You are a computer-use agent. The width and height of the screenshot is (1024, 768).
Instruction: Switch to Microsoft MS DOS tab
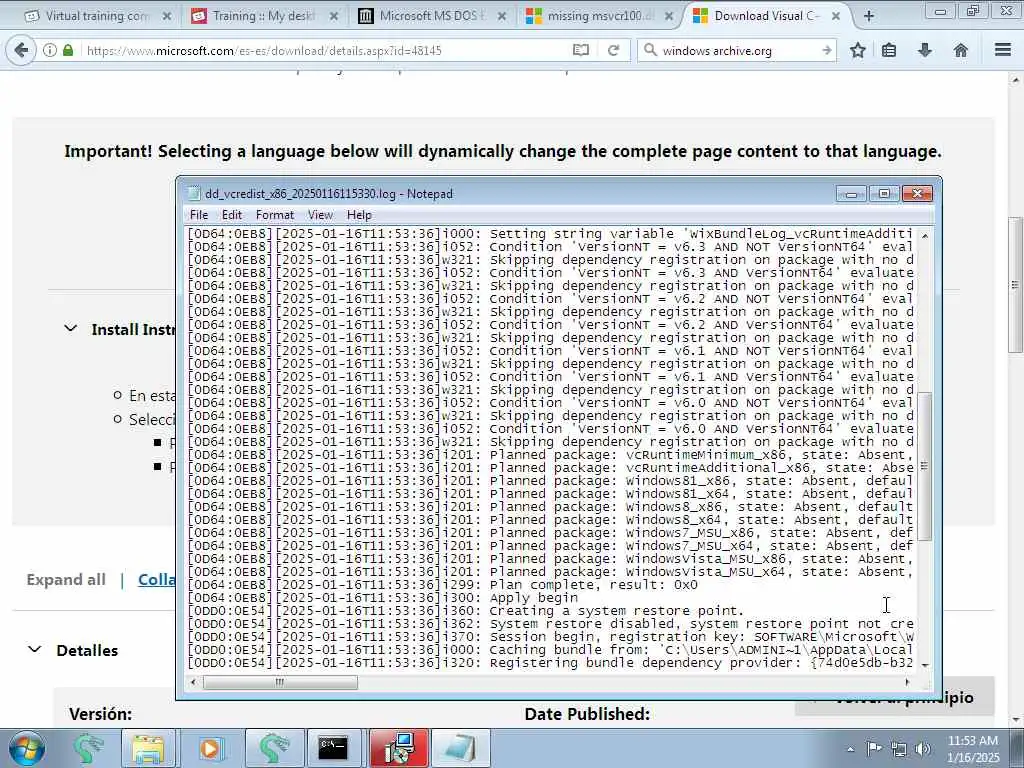pyautogui.click(x=432, y=16)
